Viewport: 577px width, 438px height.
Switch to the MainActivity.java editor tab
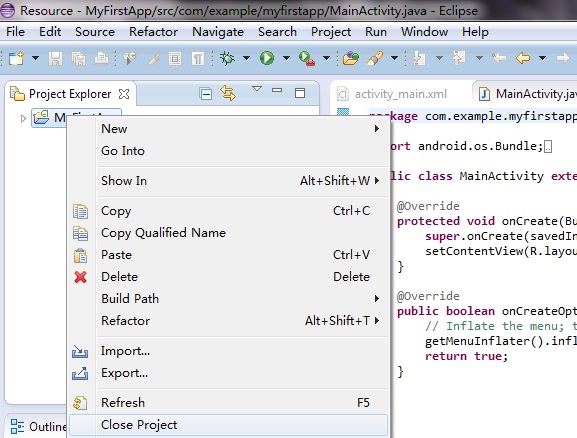527,94
